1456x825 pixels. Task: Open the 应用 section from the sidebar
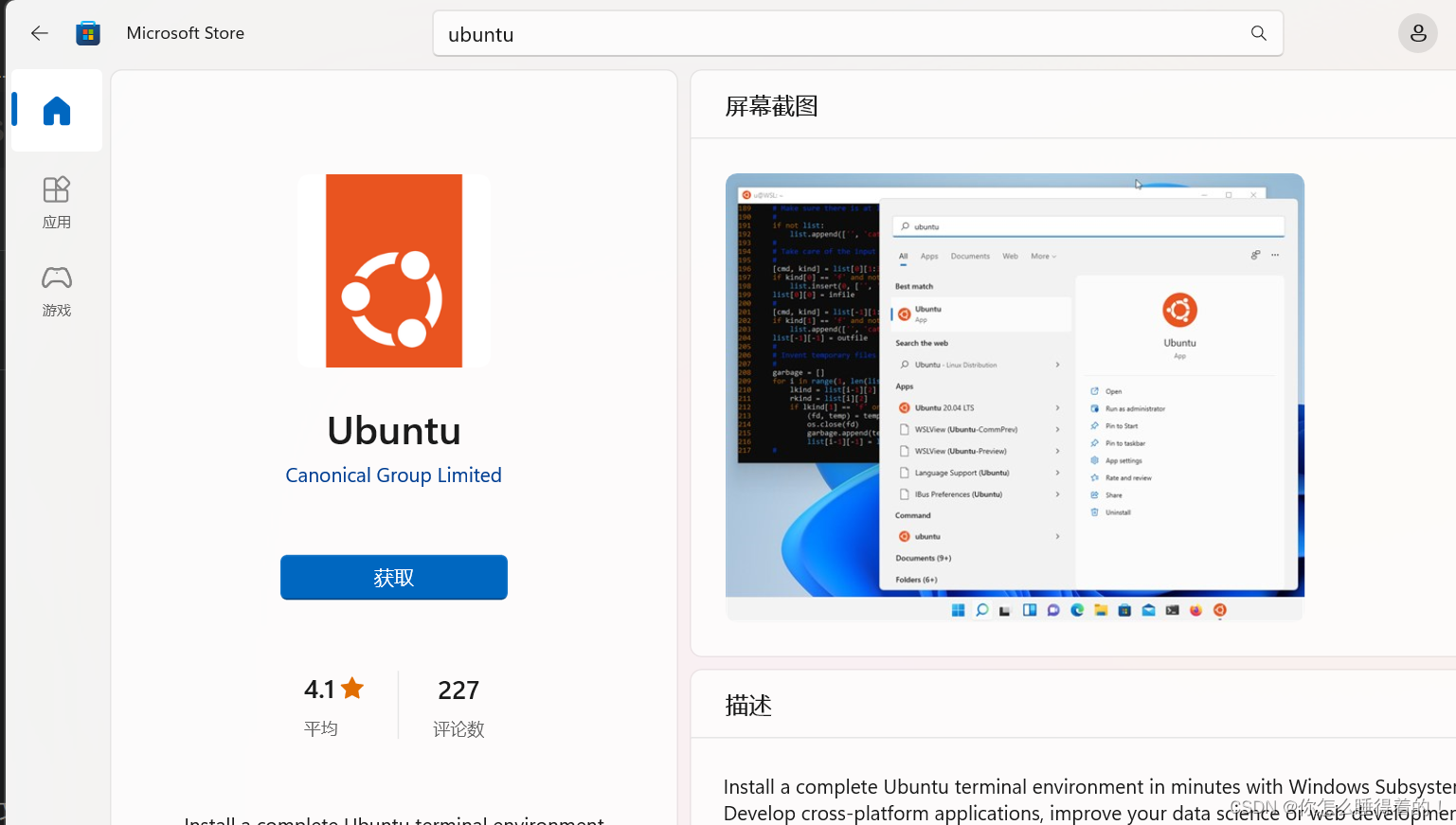[x=56, y=203]
